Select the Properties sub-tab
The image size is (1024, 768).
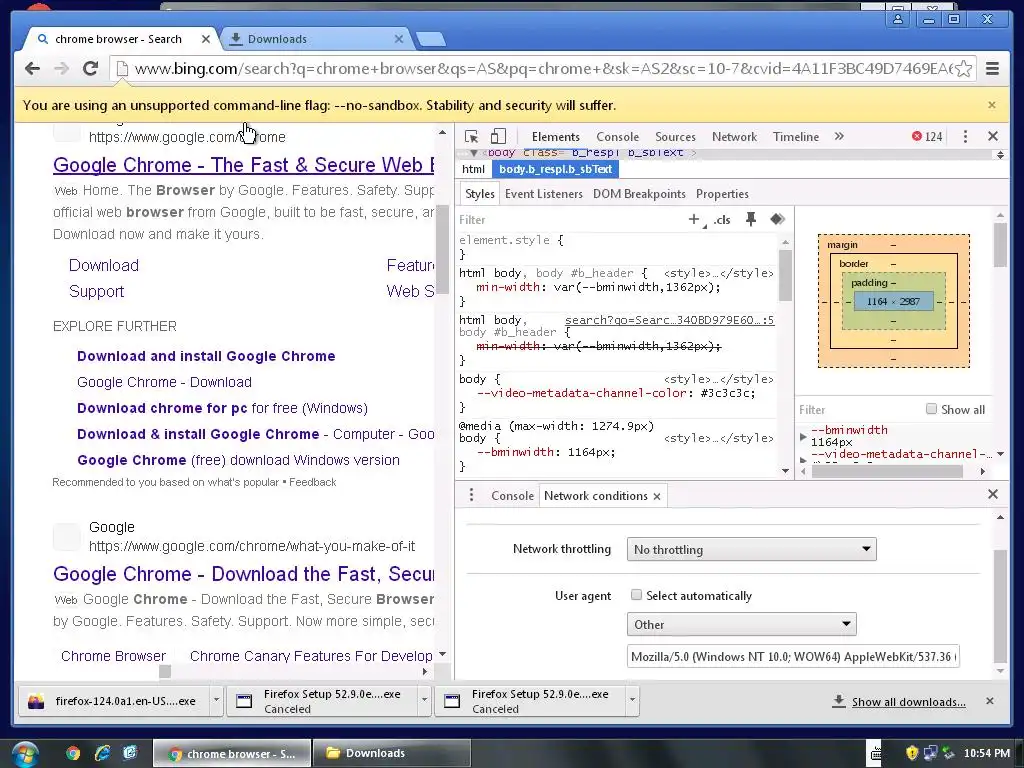pyautogui.click(x=722, y=194)
